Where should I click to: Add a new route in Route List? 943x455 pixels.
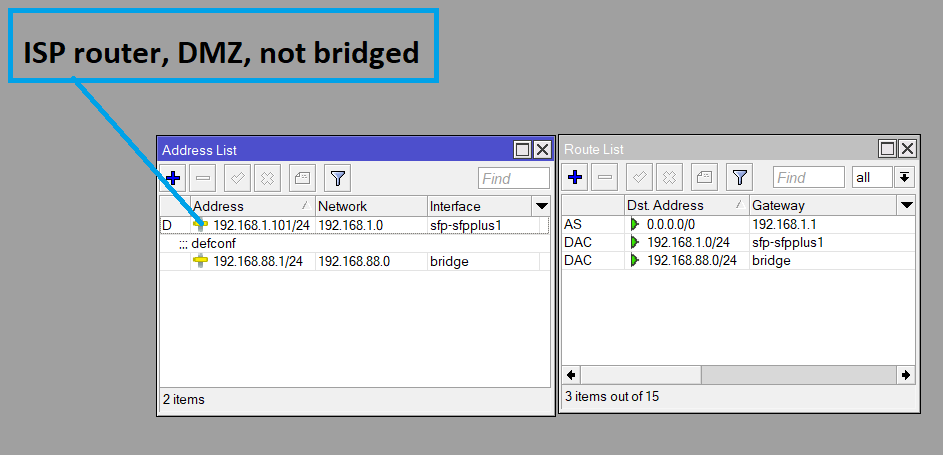point(575,177)
